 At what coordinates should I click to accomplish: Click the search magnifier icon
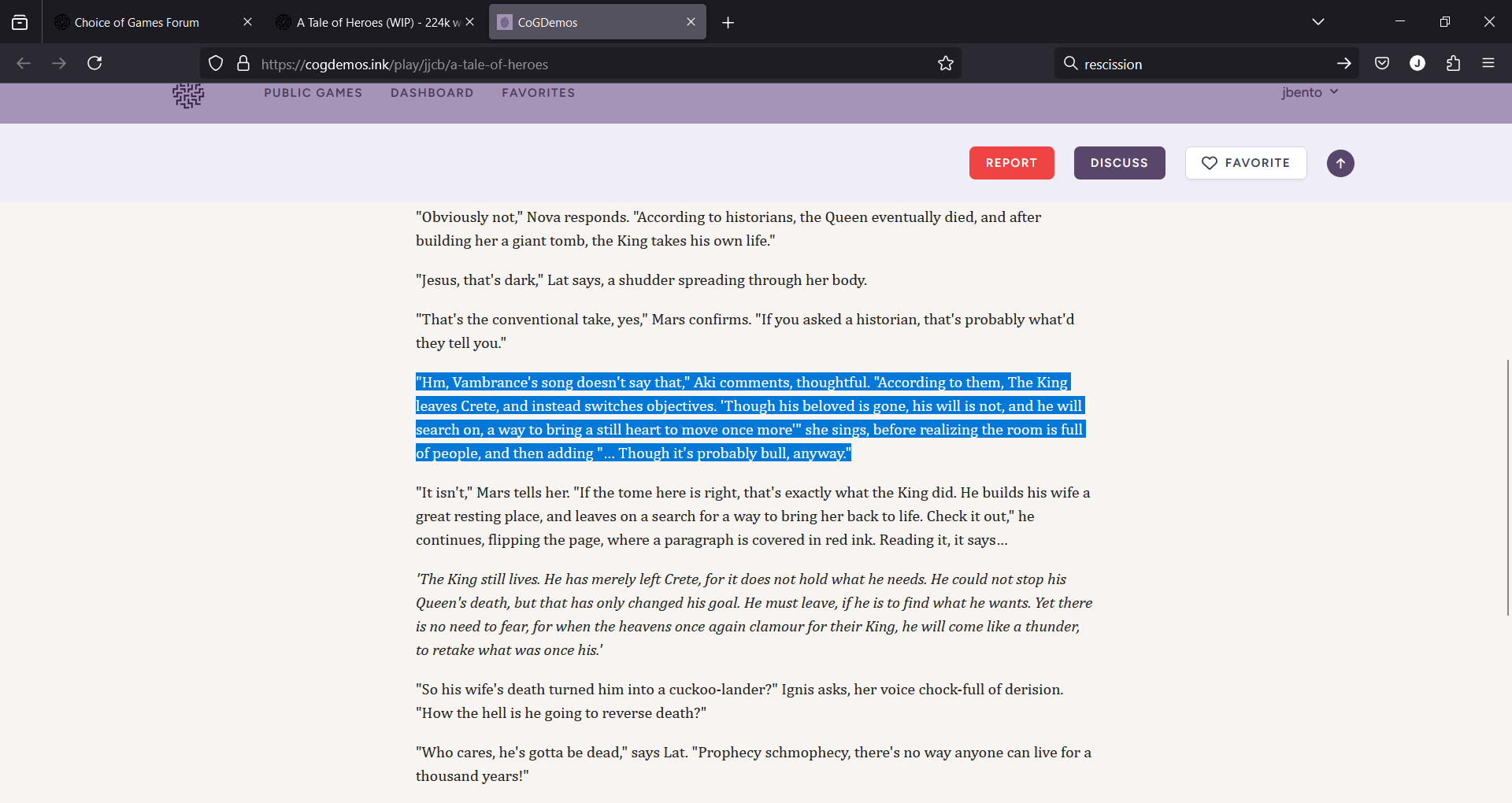coord(1070,63)
